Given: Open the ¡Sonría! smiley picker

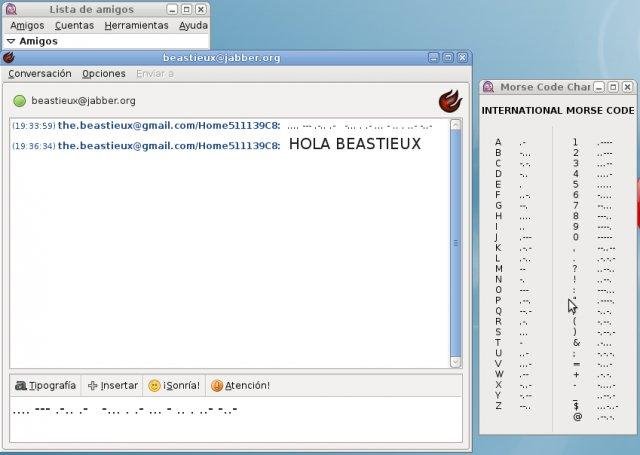Looking at the screenshot, I should coord(174,386).
